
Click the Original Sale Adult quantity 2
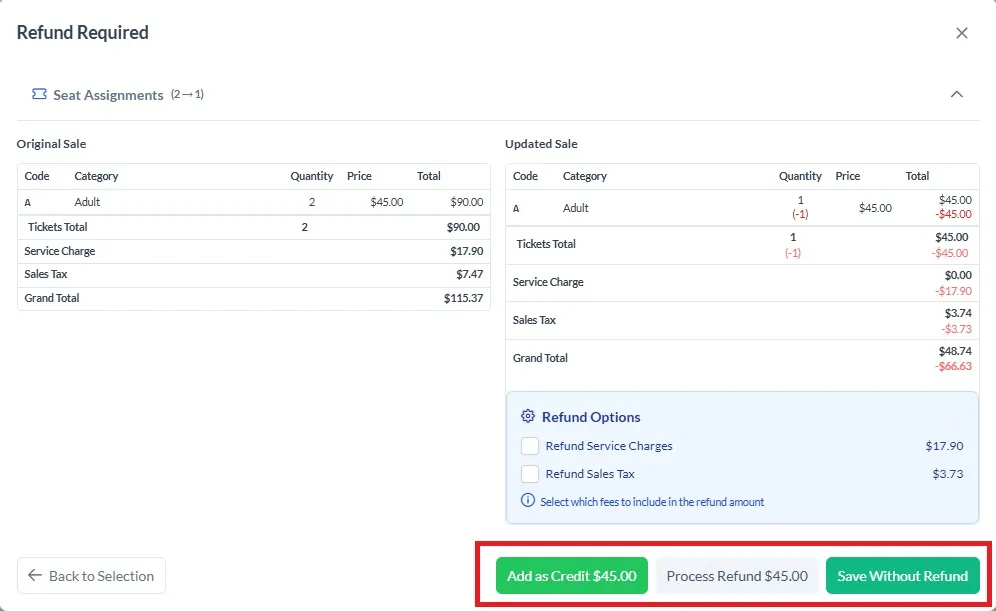click(312, 202)
